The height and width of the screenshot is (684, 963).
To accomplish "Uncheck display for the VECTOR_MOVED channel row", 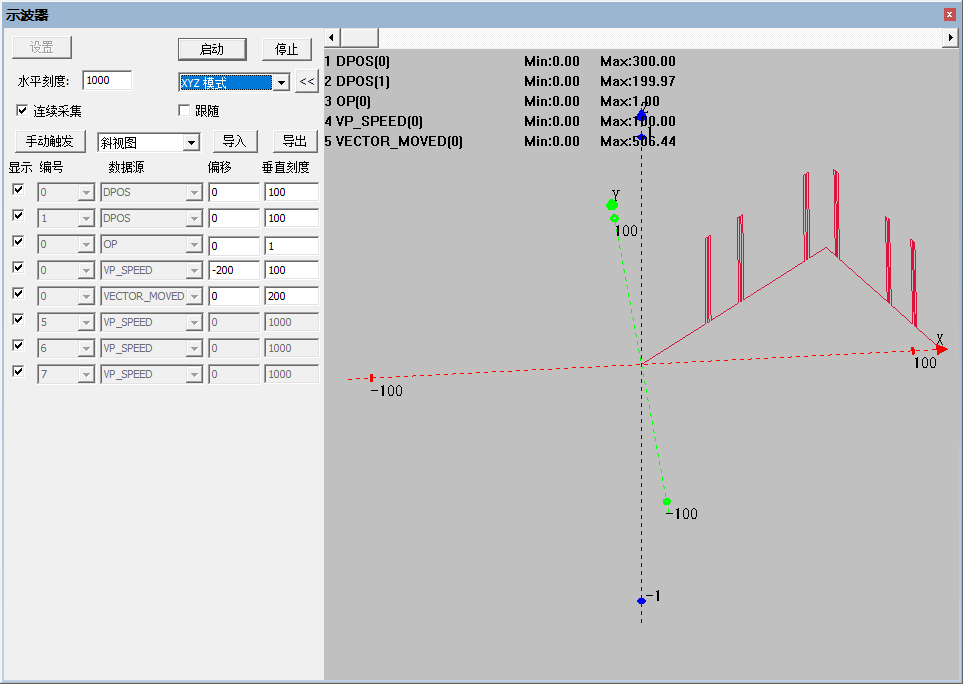I will 18,293.
